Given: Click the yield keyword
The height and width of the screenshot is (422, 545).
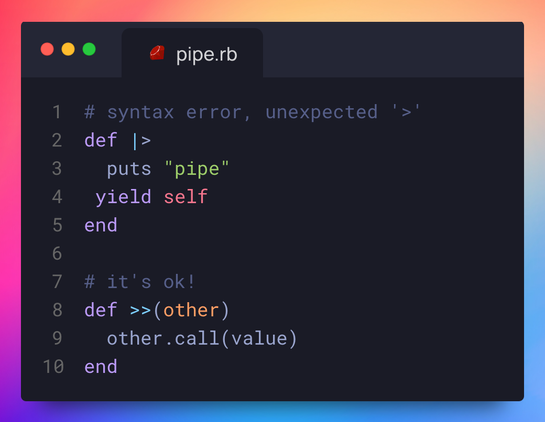Looking at the screenshot, I should [123, 197].
